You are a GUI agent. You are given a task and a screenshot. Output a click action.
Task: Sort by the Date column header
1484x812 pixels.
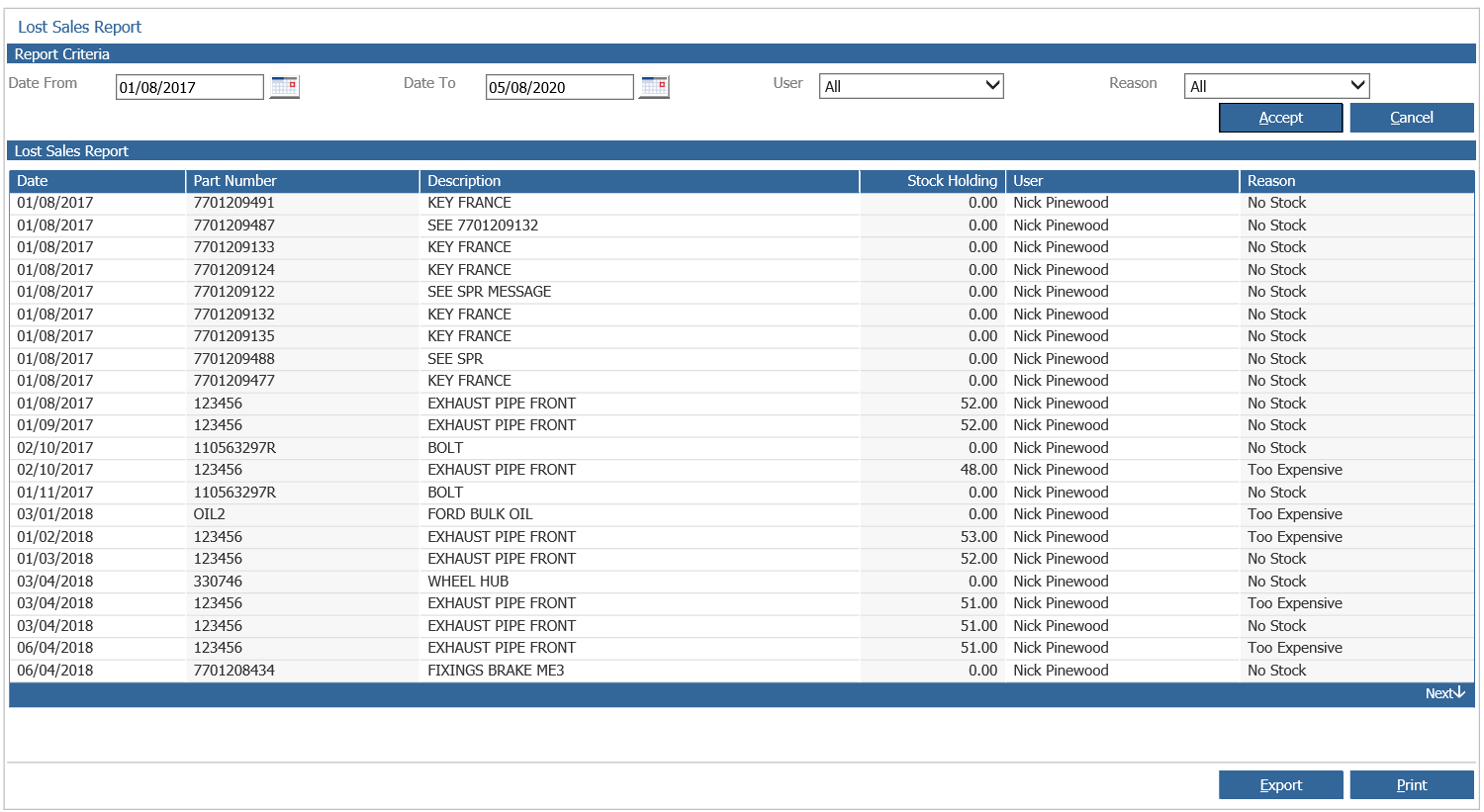[97, 181]
